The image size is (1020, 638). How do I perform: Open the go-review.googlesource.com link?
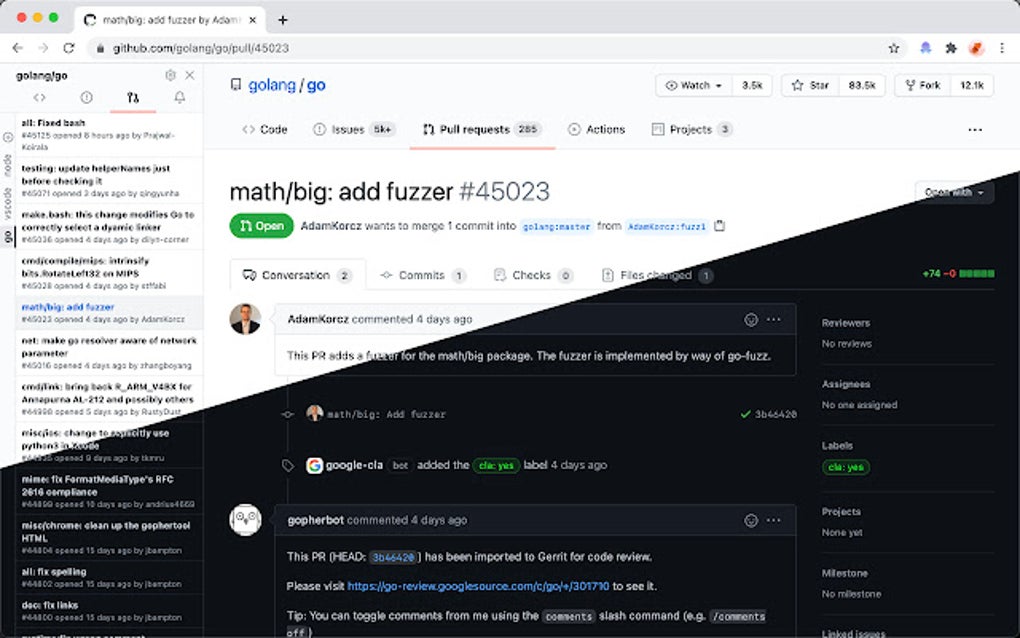478,586
